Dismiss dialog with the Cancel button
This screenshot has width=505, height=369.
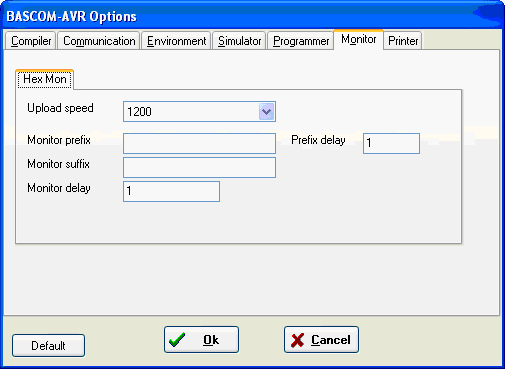321,340
